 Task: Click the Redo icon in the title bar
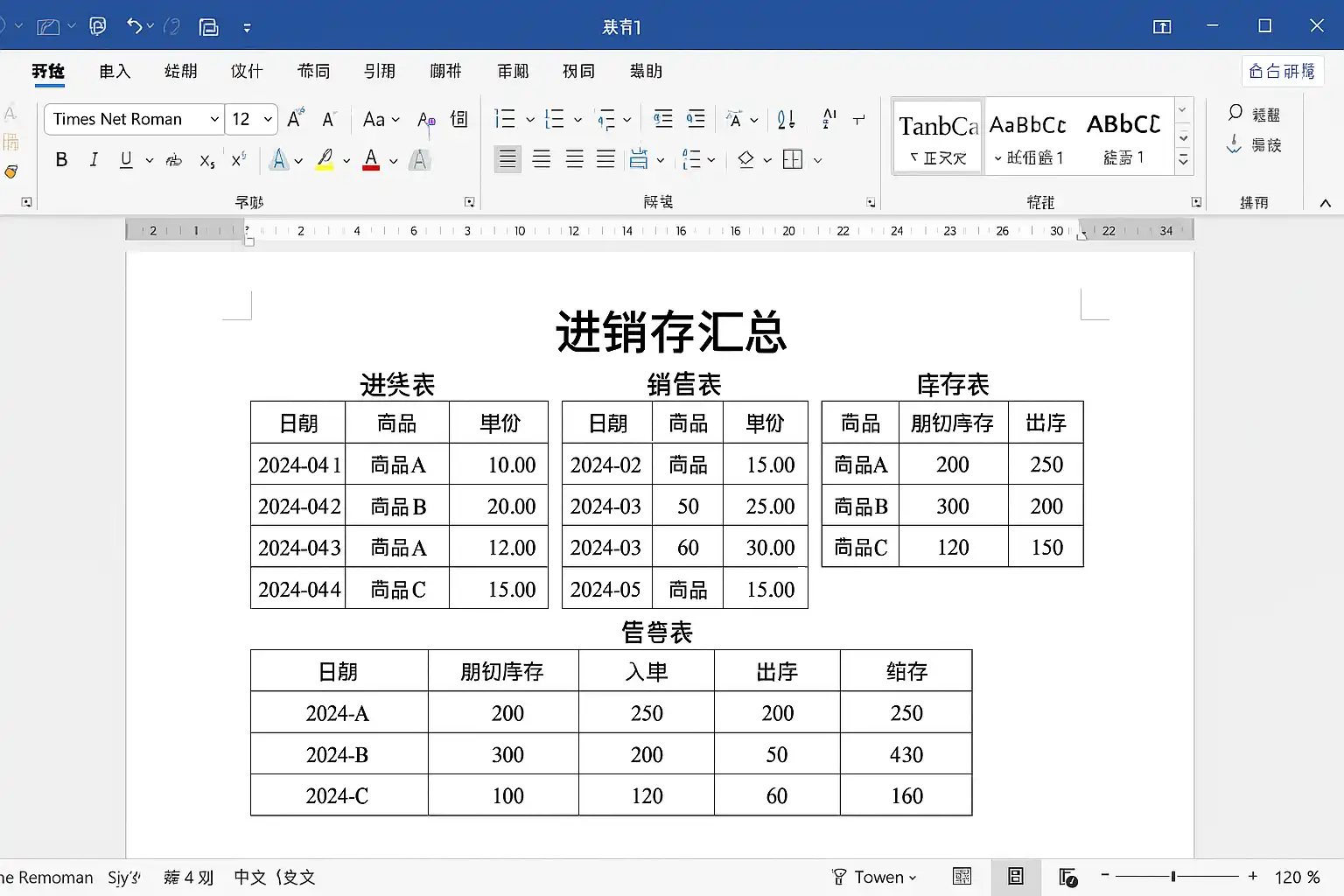pyautogui.click(x=172, y=26)
